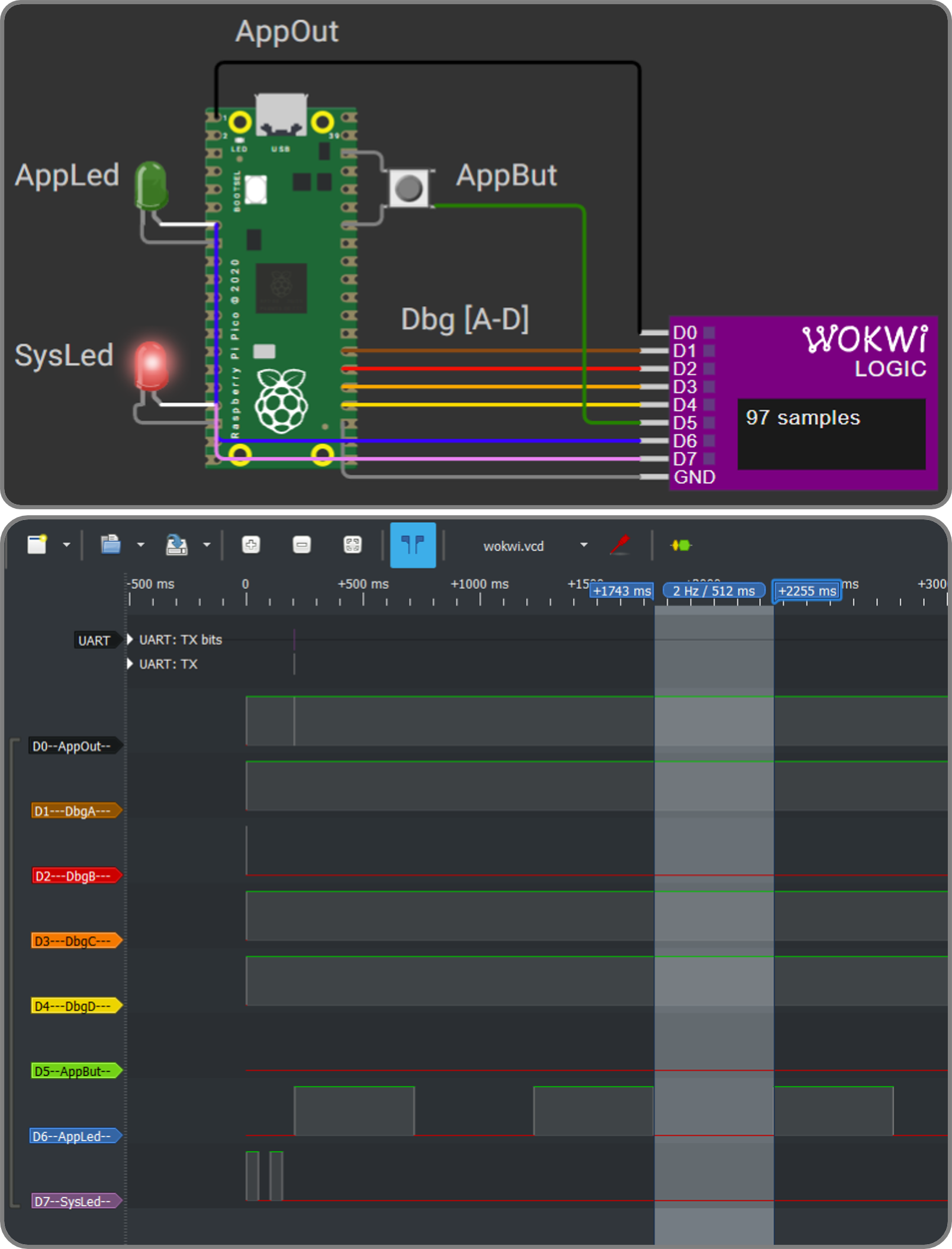The image size is (952, 1249).
Task: Select the UART decoder label
Action: 94,640
